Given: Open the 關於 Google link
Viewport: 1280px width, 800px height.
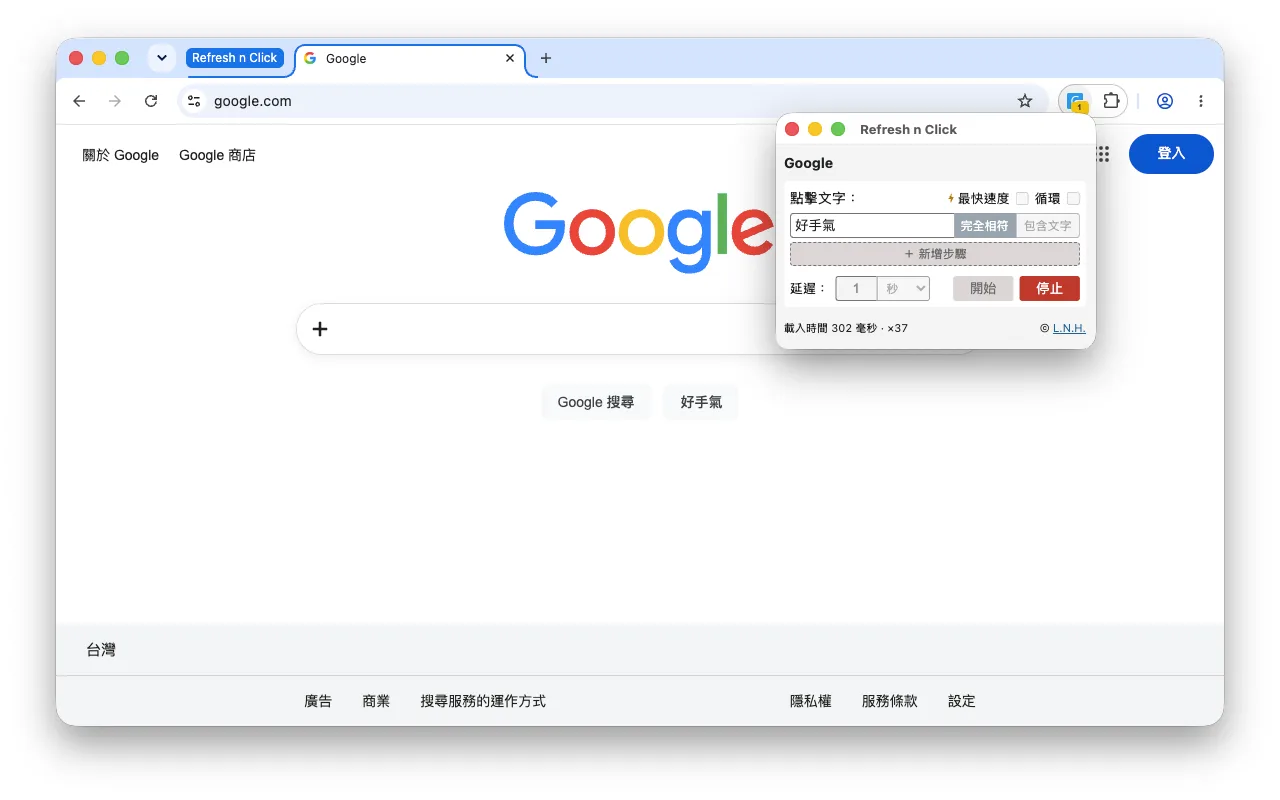Looking at the screenshot, I should pos(121,155).
